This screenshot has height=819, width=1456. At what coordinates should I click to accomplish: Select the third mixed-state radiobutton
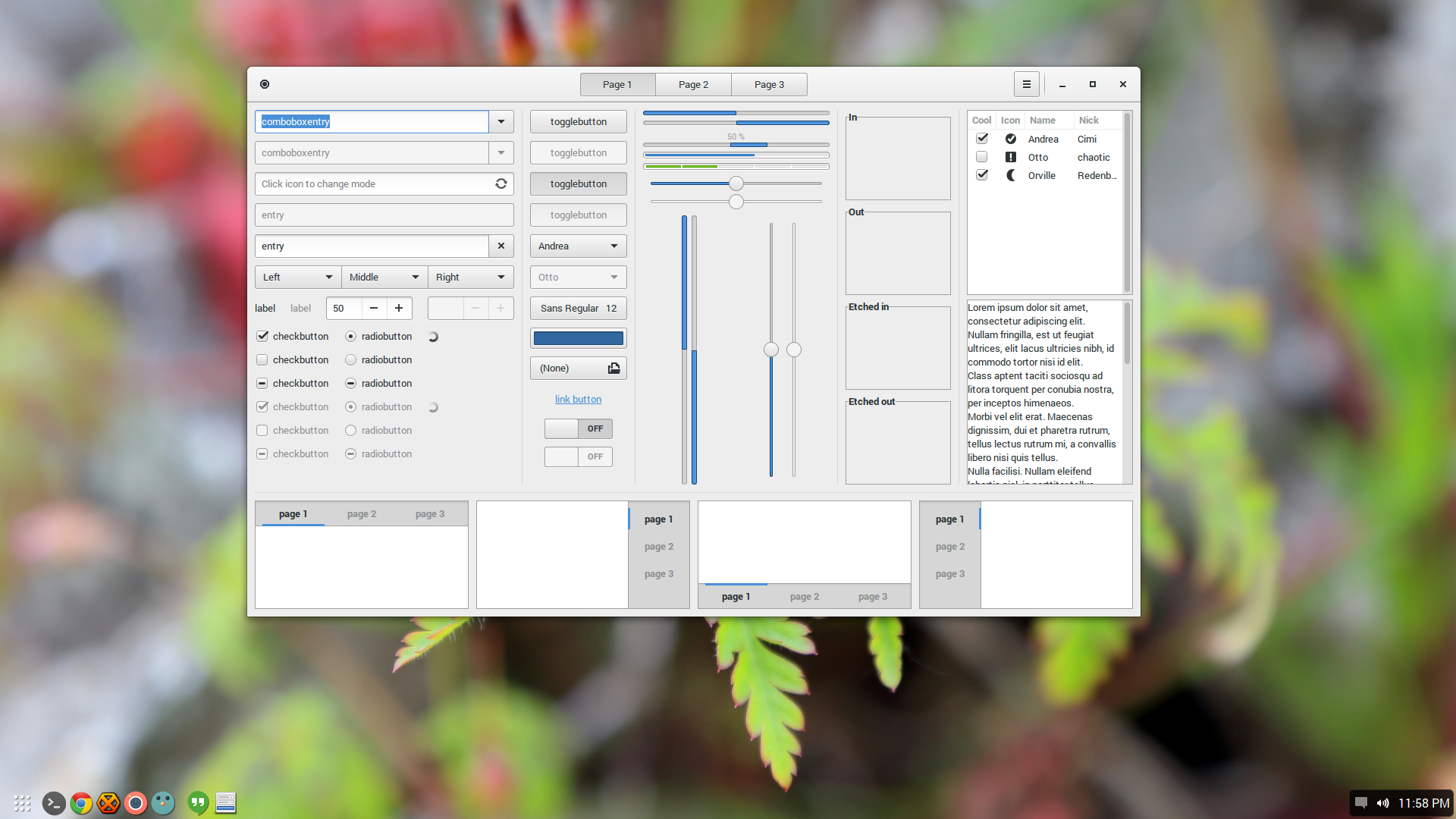click(x=350, y=383)
